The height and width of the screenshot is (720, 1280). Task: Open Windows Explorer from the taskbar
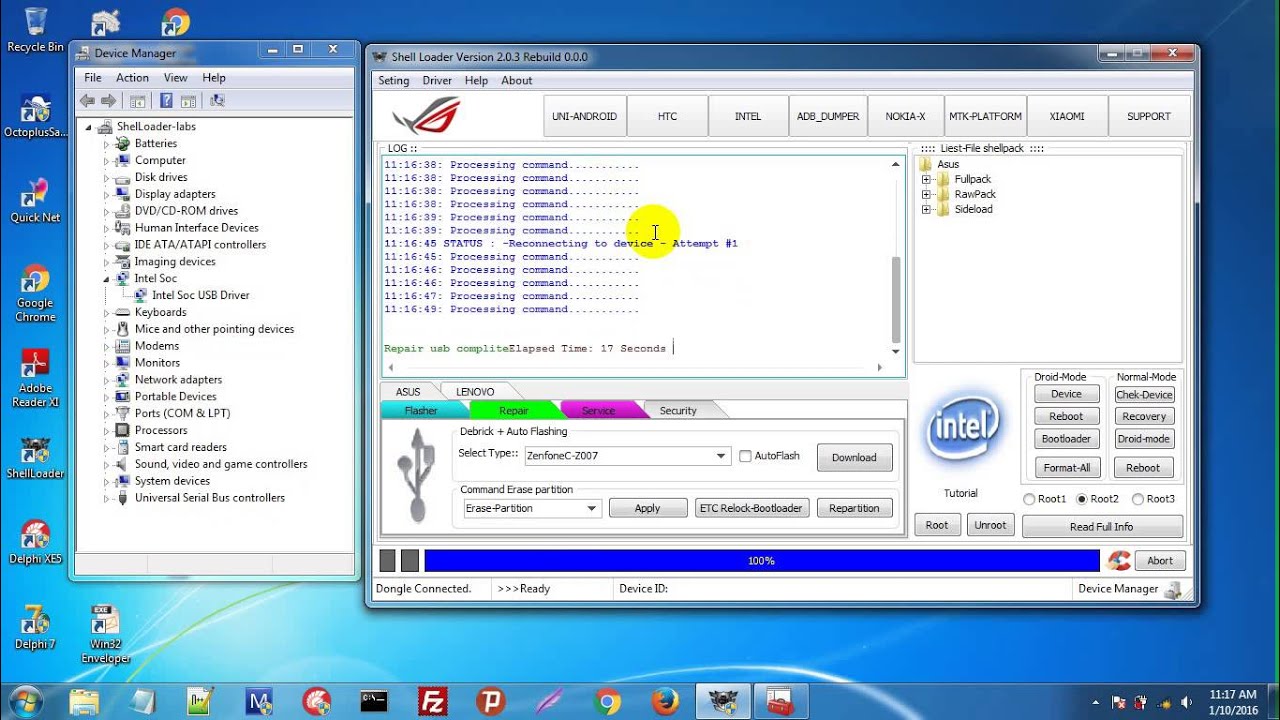tap(85, 702)
